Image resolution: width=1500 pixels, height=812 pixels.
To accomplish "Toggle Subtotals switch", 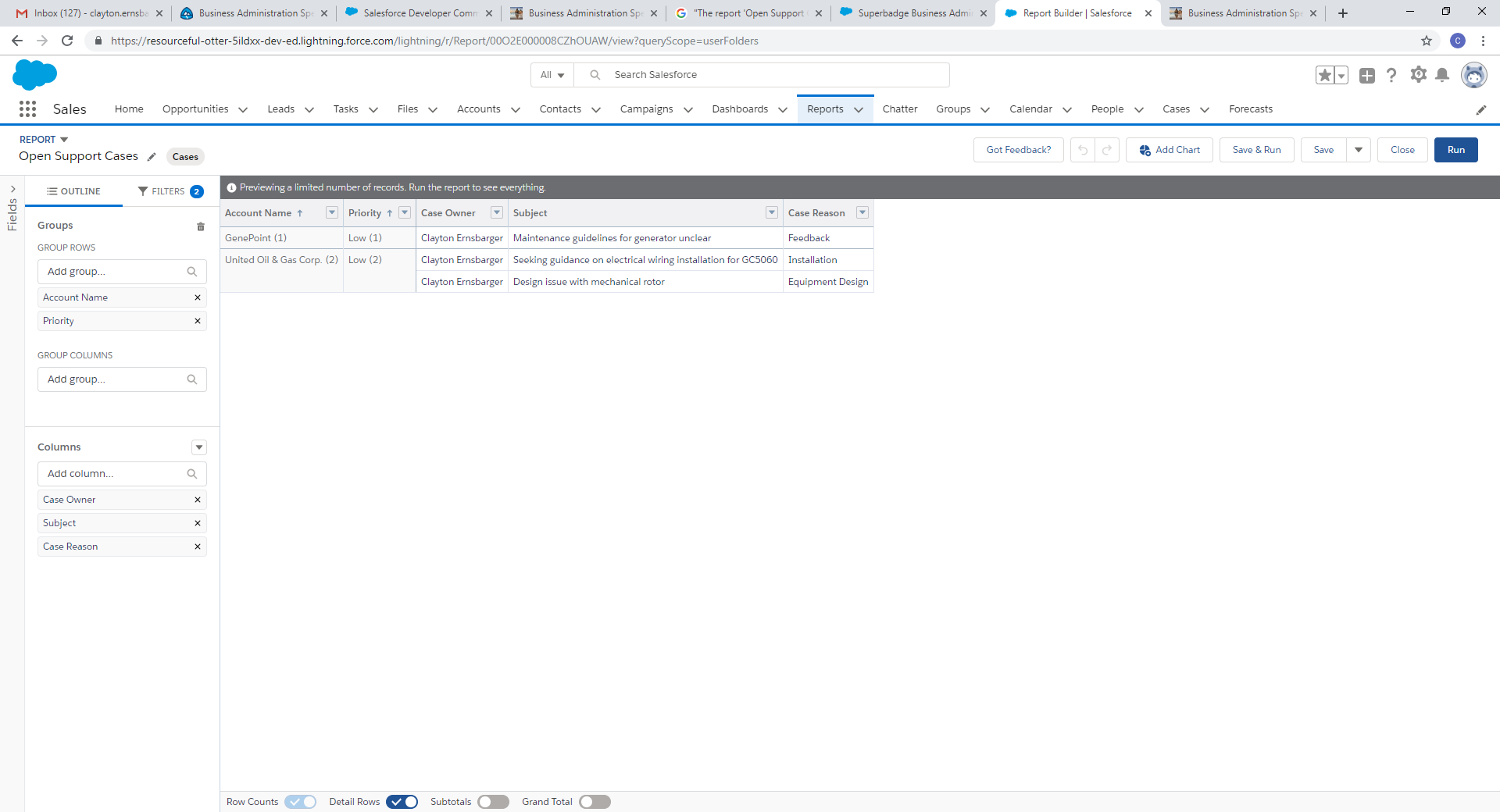I will (494, 802).
